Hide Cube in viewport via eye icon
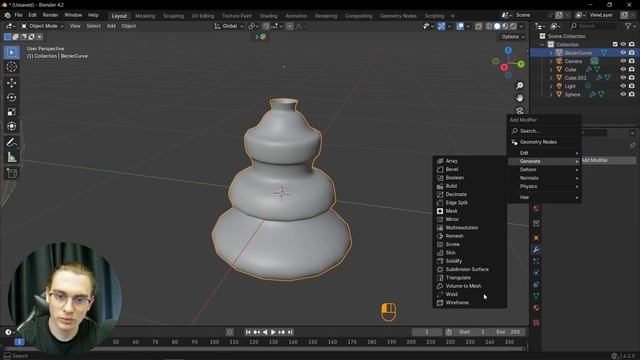Image resolution: width=640 pixels, height=360 pixels. coord(623,69)
